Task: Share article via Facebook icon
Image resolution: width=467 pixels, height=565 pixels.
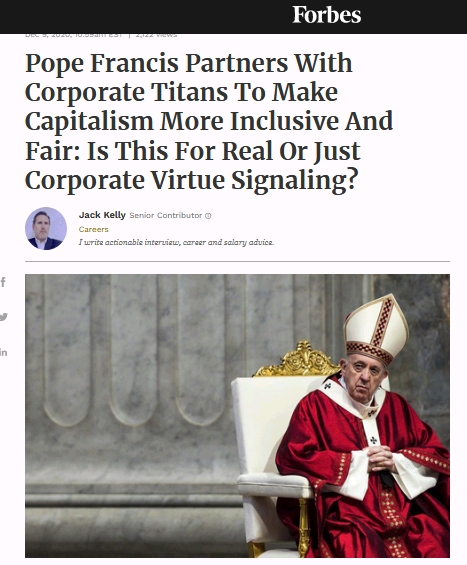Action: [3, 282]
